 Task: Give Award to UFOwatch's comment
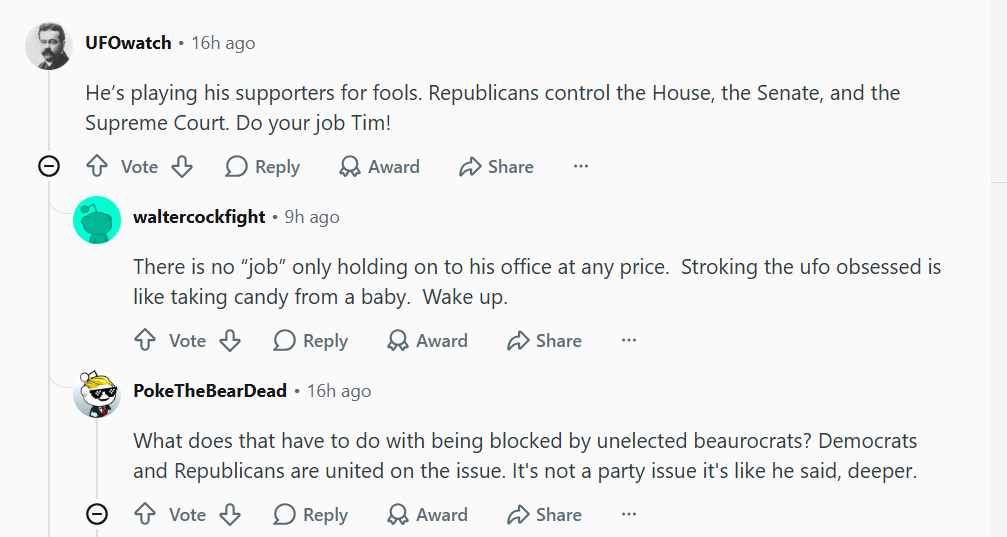380,166
